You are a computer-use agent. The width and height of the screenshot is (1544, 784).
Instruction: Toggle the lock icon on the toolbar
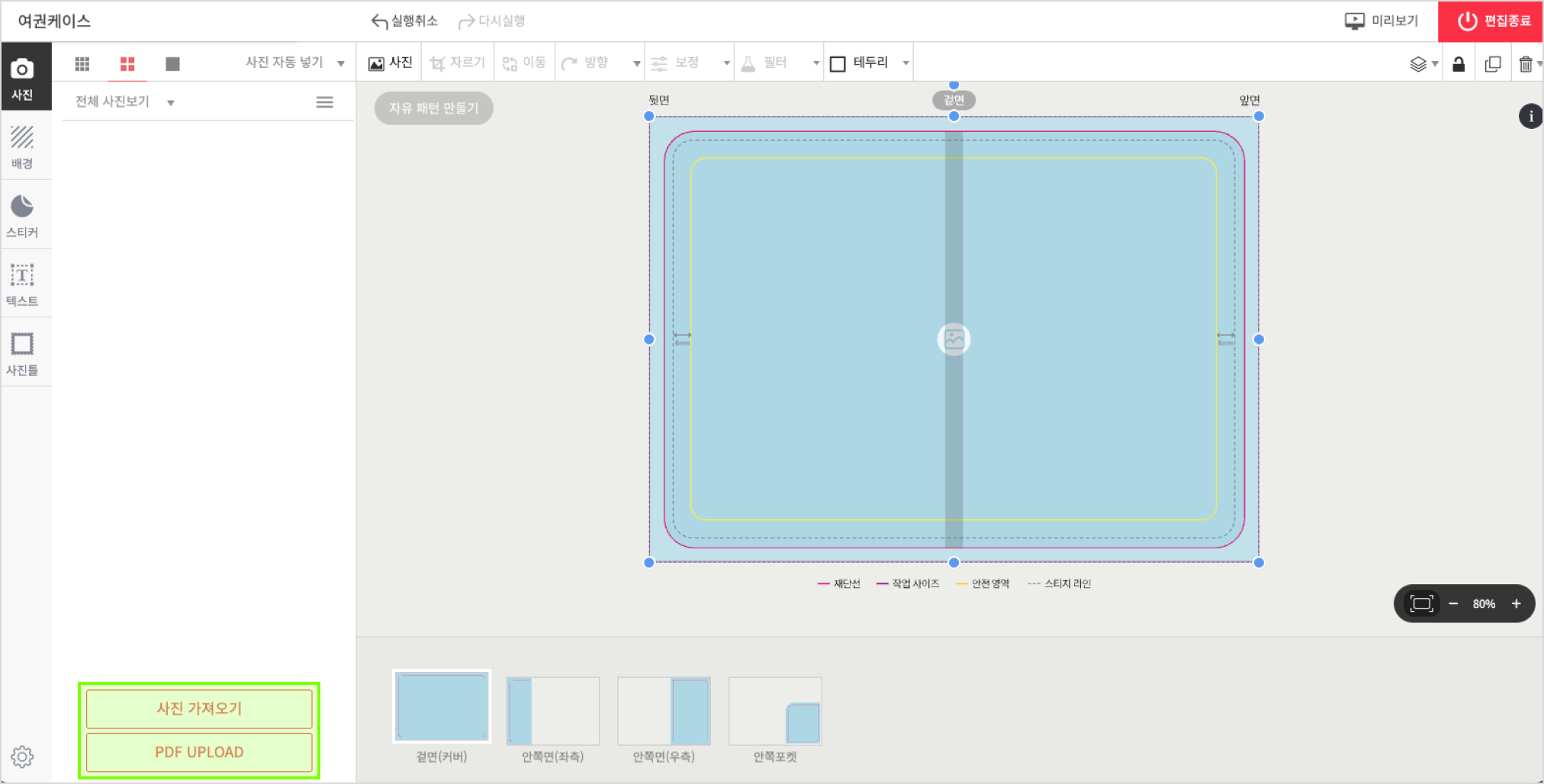click(x=1459, y=63)
